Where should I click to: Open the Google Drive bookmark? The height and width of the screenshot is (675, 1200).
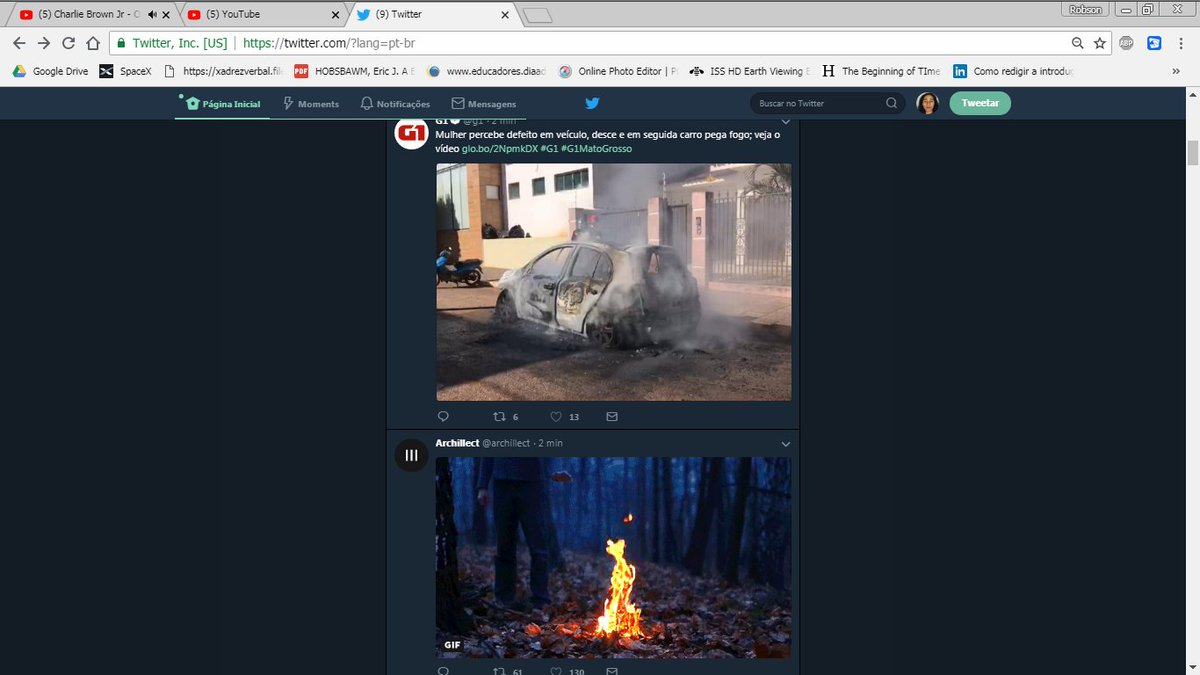pos(50,71)
